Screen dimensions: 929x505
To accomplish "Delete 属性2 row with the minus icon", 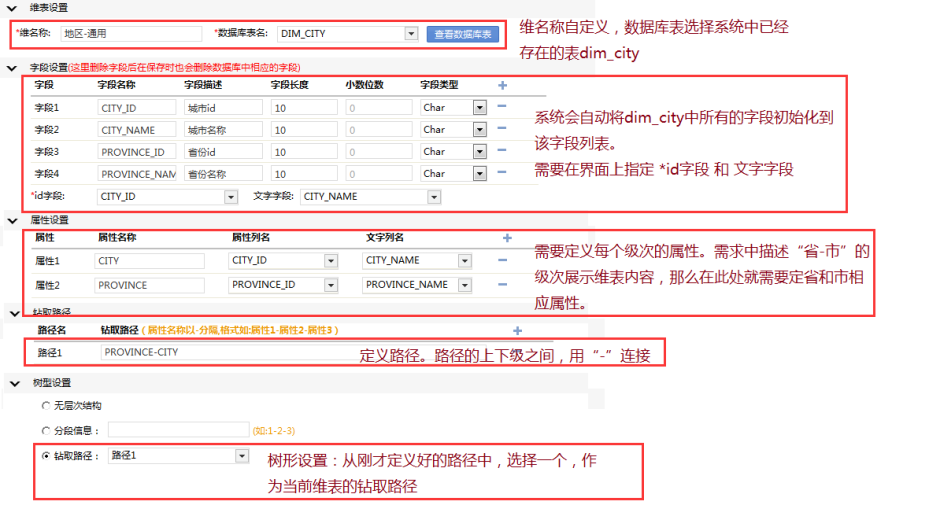I will 506,285.
